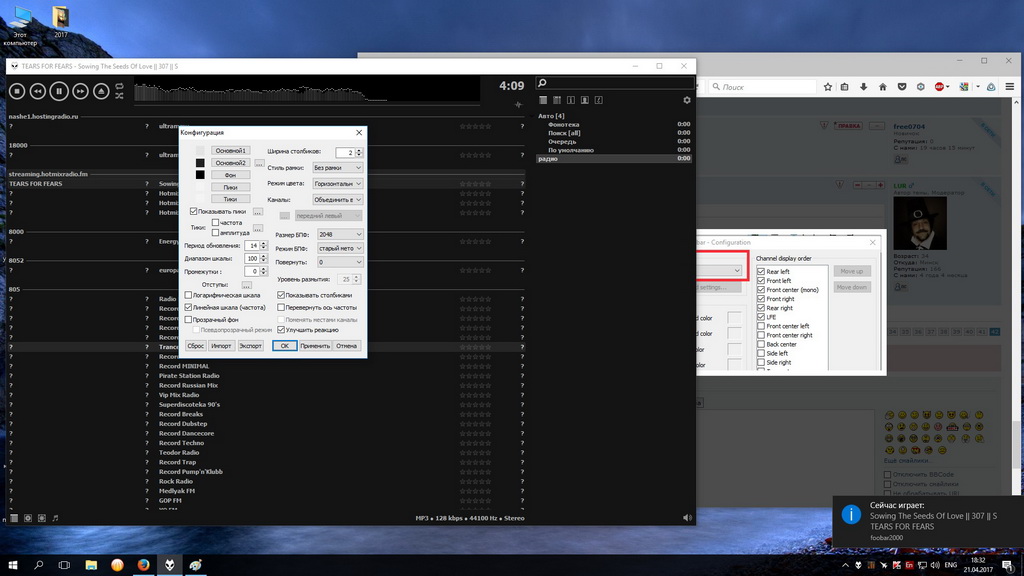Uncheck the 'Показывать пики' checkbox
This screenshot has height=576, width=1024.
pyautogui.click(x=194, y=211)
